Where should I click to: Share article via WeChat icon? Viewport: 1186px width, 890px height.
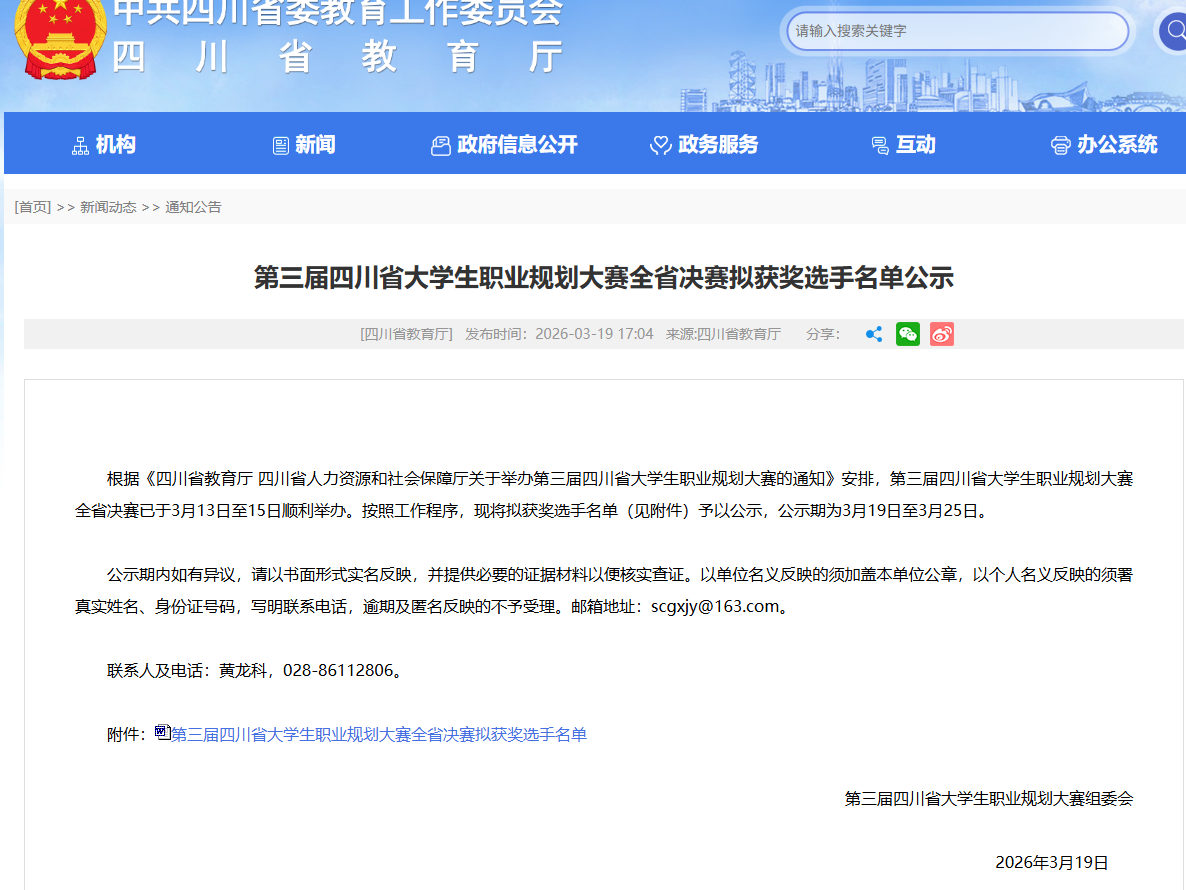pos(907,334)
